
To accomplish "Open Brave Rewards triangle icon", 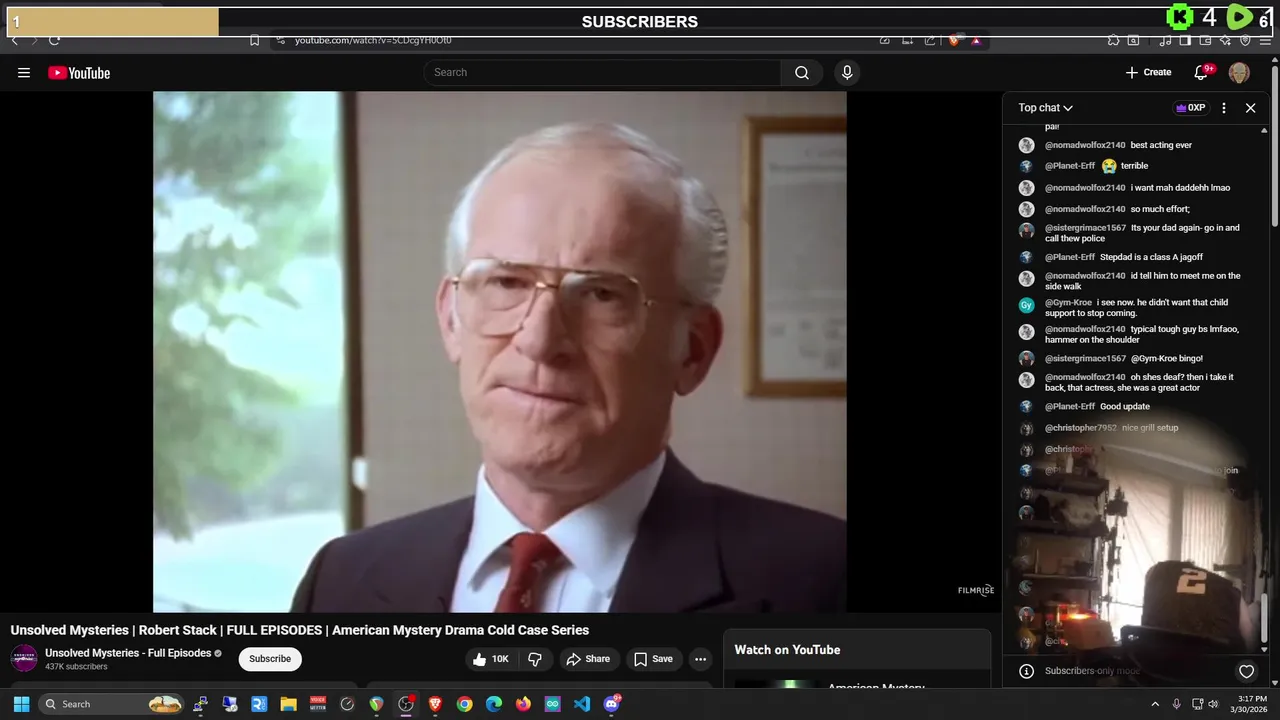I will 976,41.
